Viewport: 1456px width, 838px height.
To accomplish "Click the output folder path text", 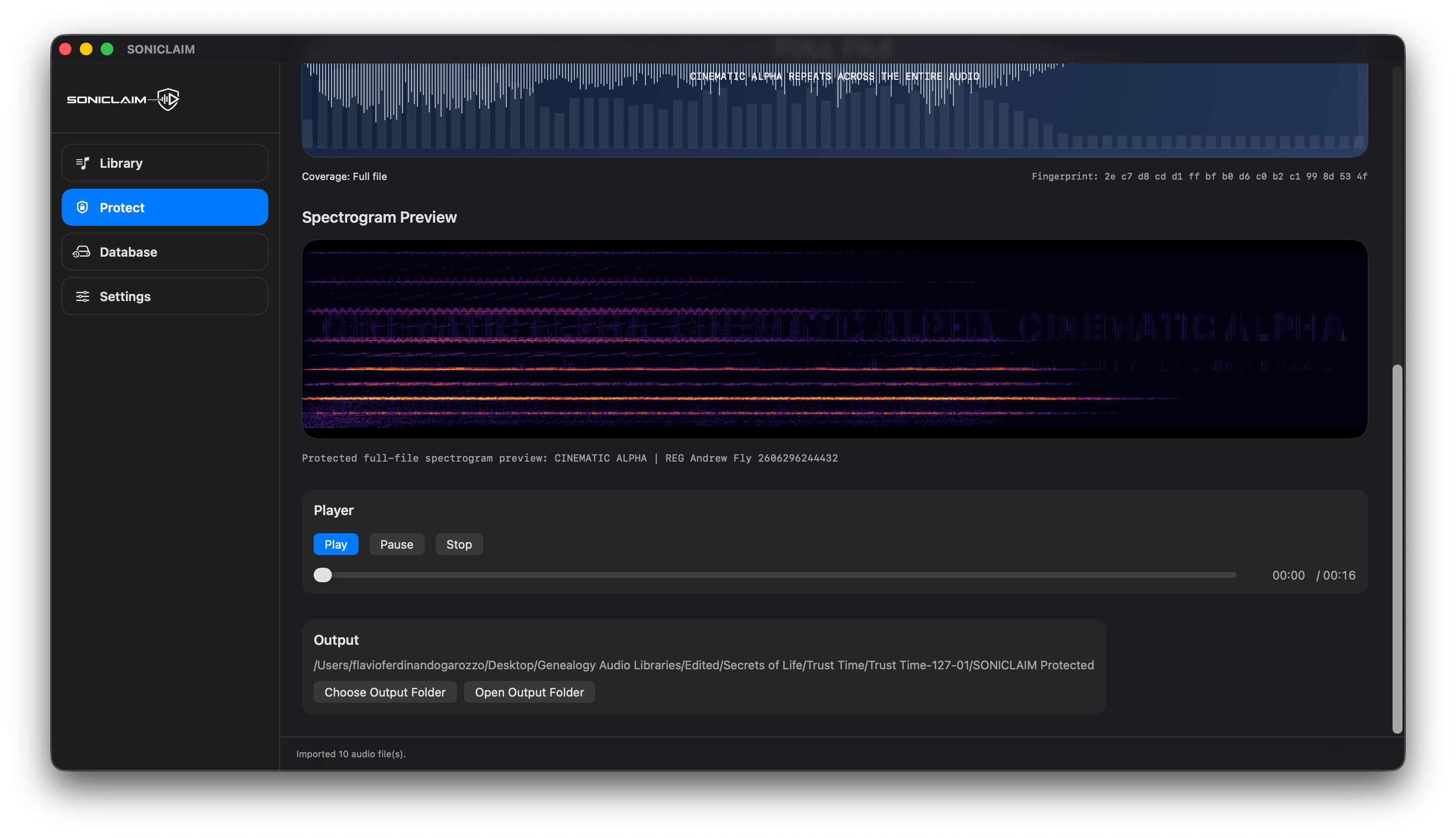I will click(704, 665).
